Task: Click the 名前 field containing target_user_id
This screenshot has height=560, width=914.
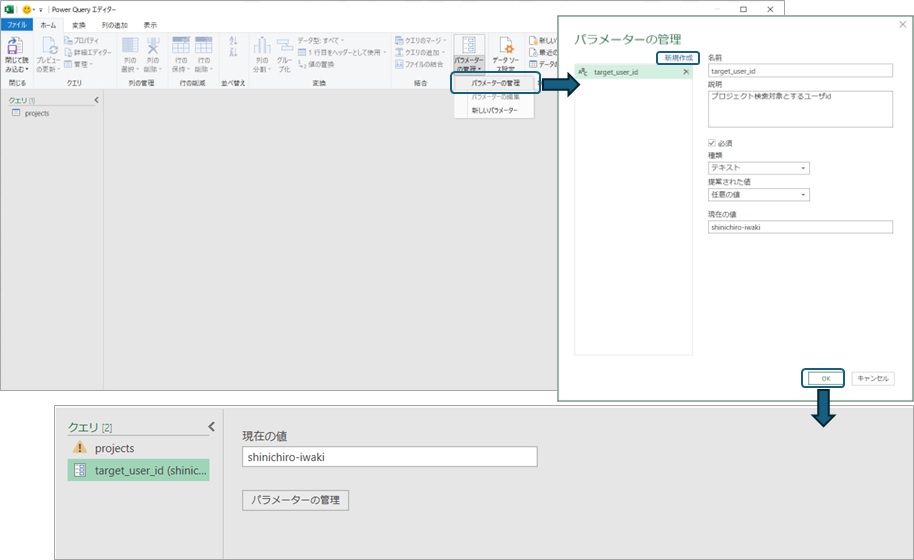Action: tap(799, 71)
